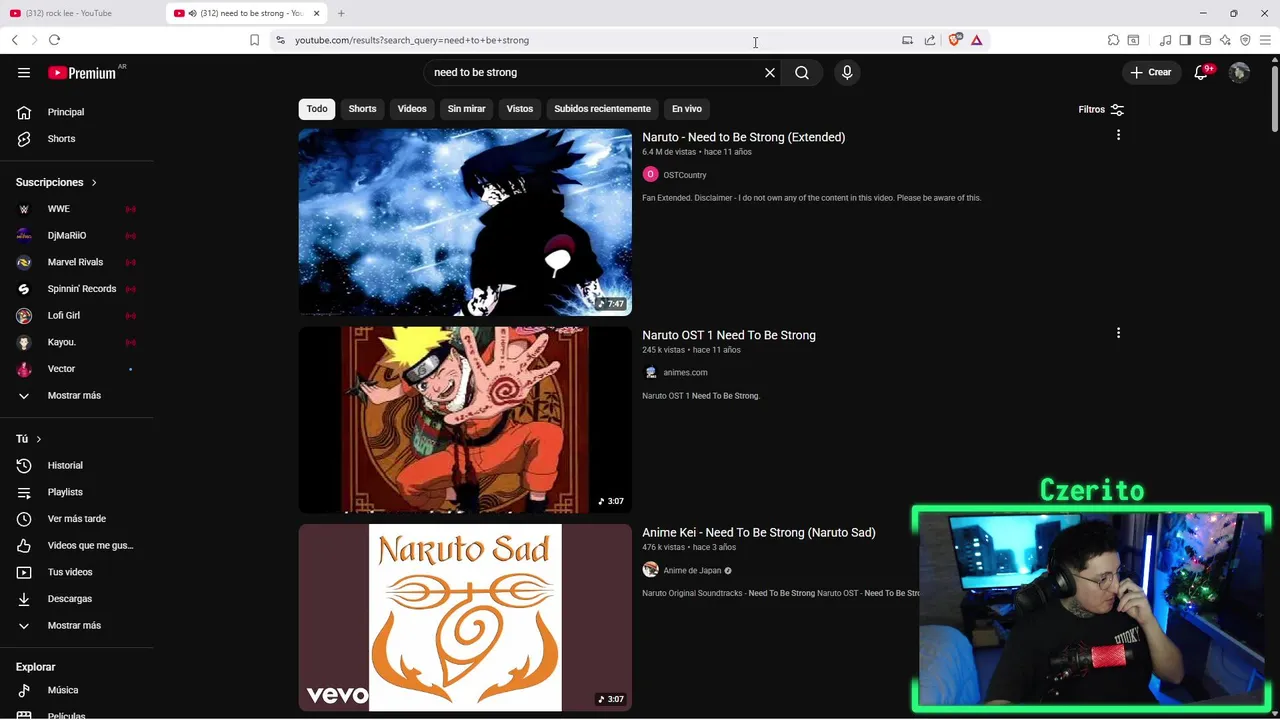Bookmark this page

[254, 40]
